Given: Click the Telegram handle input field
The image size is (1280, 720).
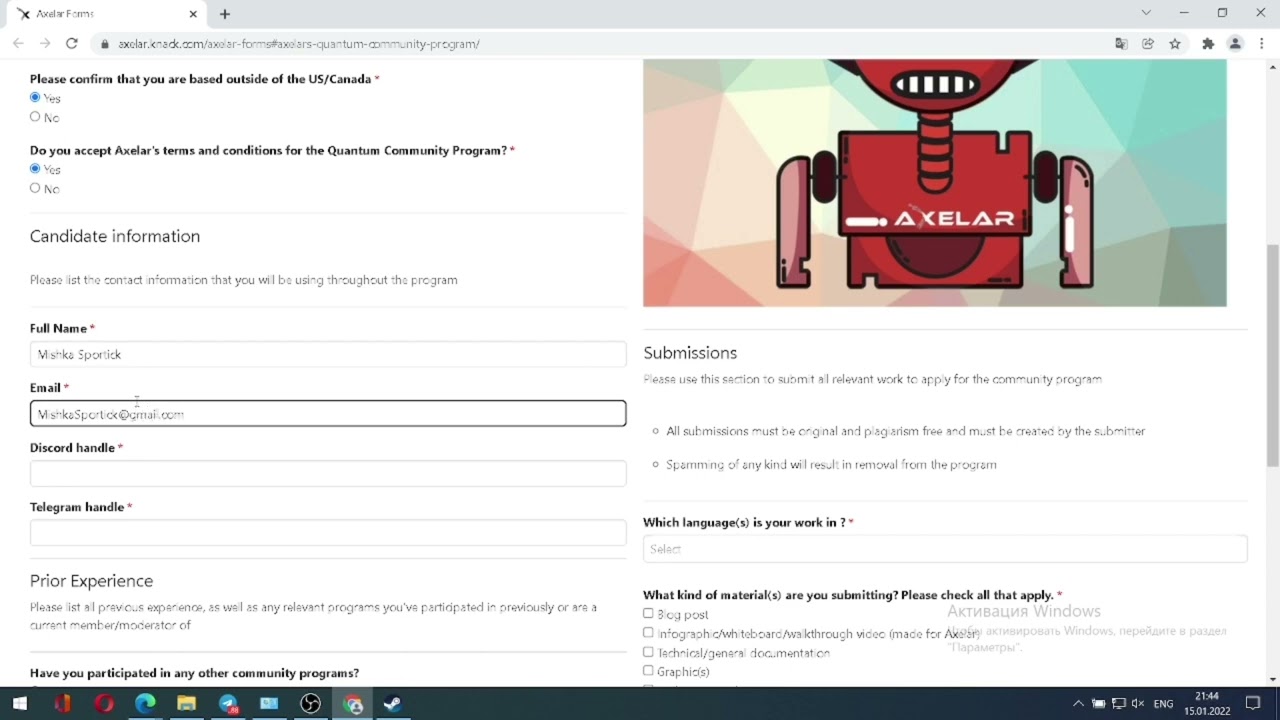Looking at the screenshot, I should 328,532.
